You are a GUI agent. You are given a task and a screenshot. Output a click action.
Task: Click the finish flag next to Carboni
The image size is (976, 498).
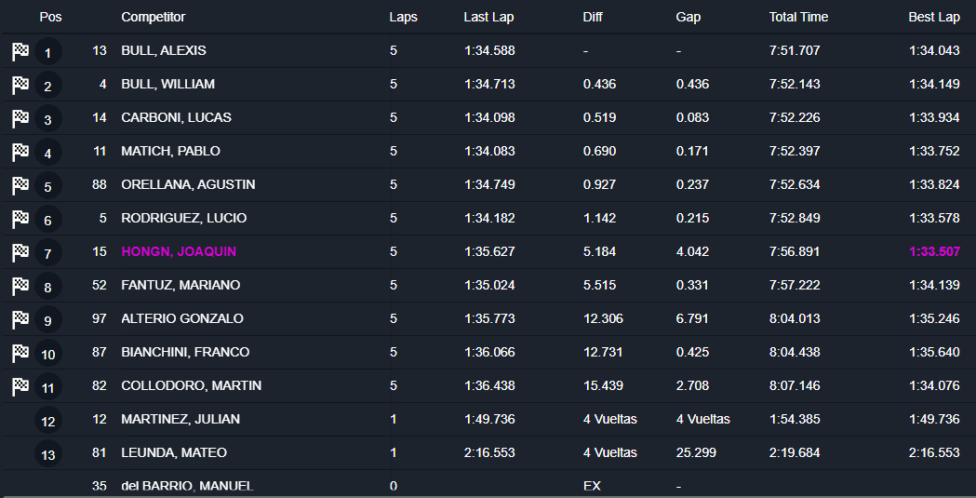20,119
